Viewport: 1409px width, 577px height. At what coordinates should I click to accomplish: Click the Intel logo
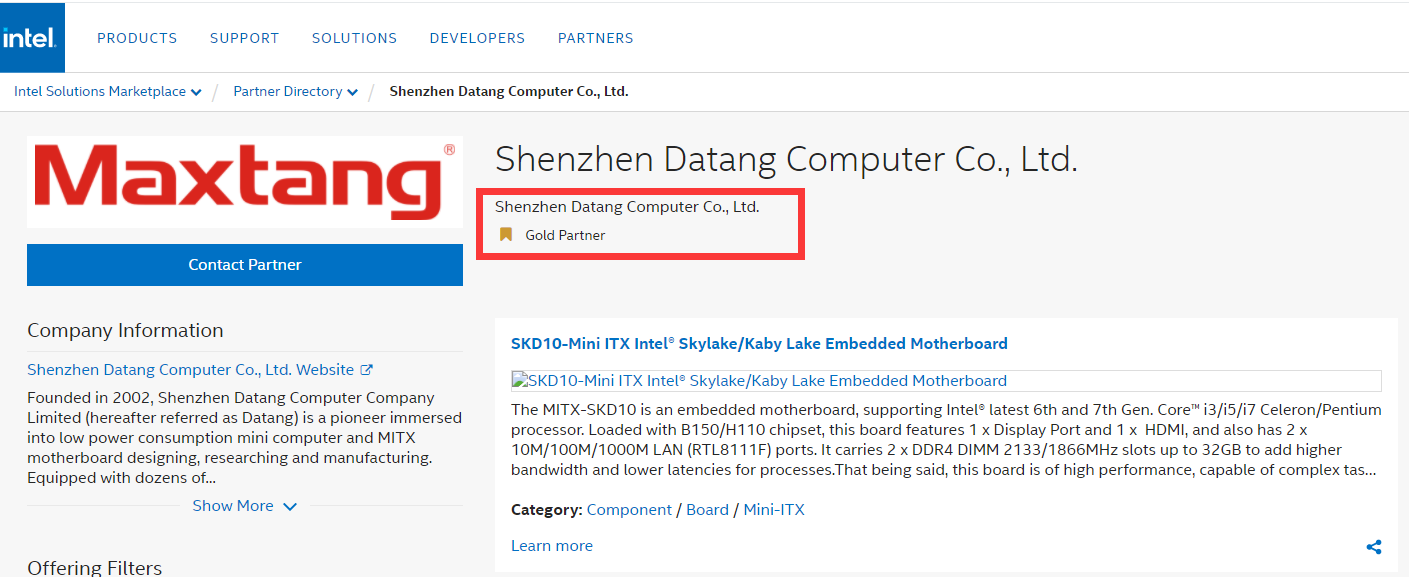32,38
